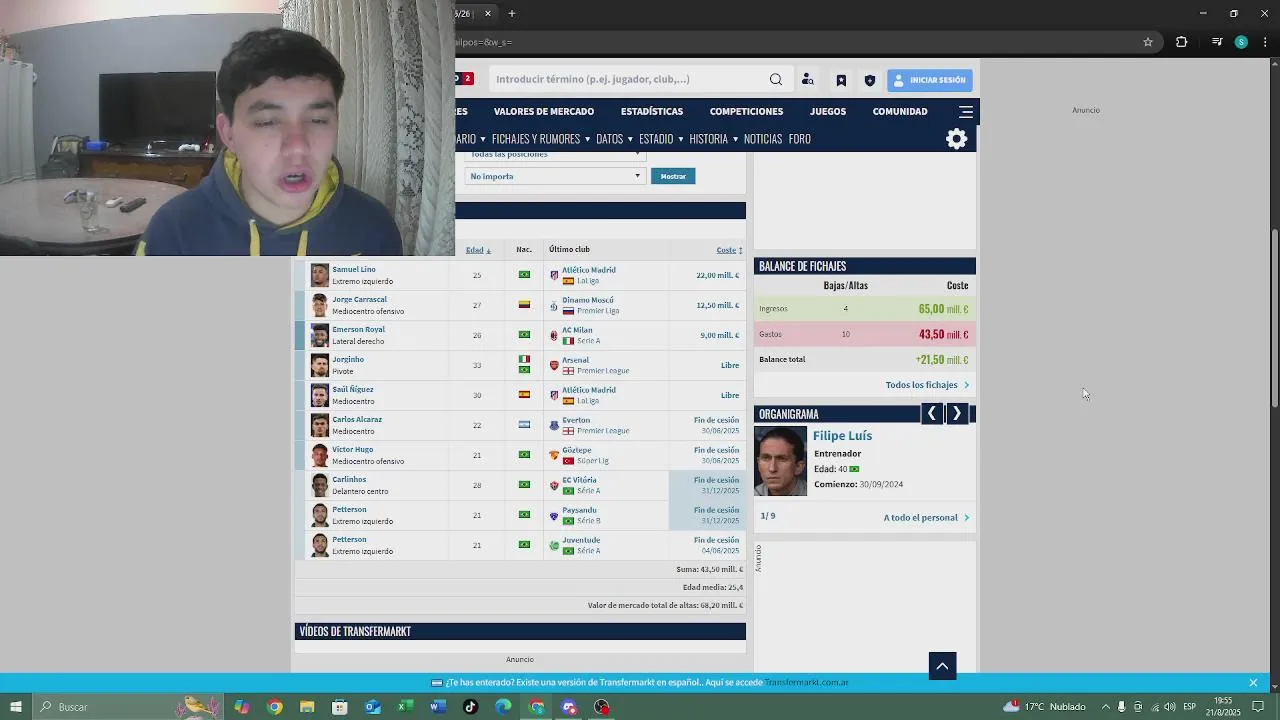Click Iniciar Sesión button
The image size is (1280, 720).
[930, 80]
